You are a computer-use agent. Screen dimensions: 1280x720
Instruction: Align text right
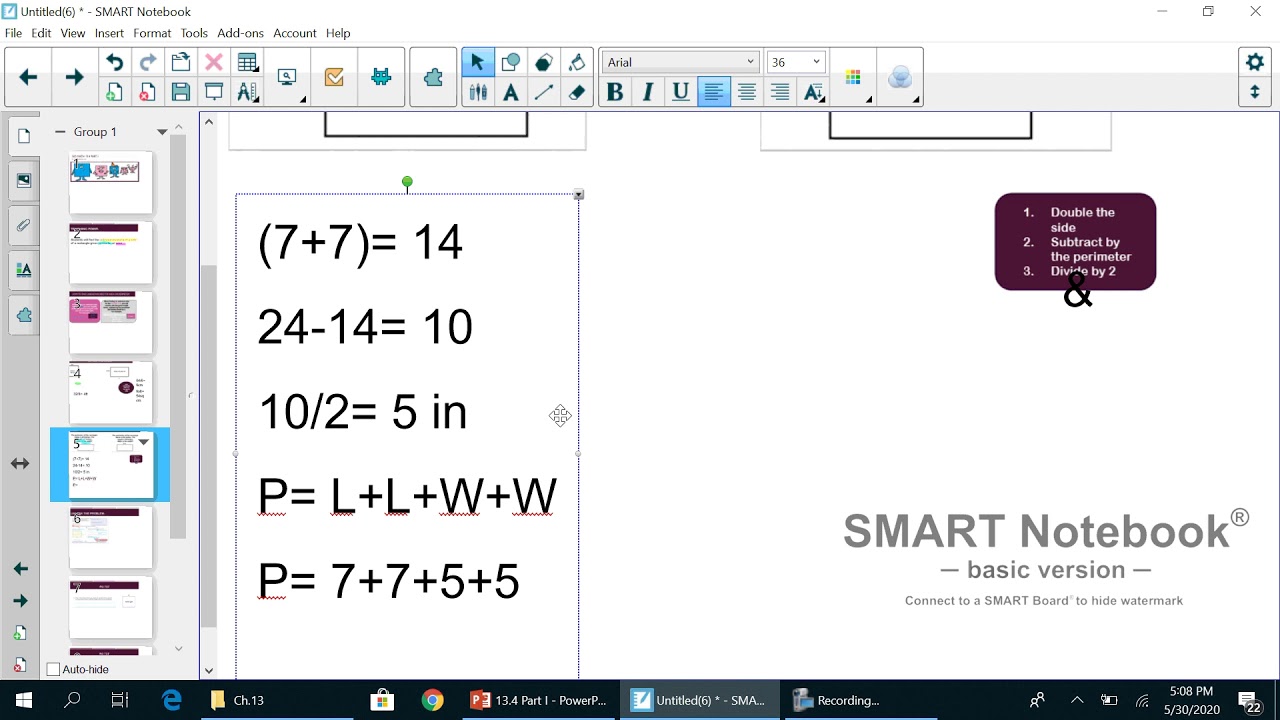780,92
